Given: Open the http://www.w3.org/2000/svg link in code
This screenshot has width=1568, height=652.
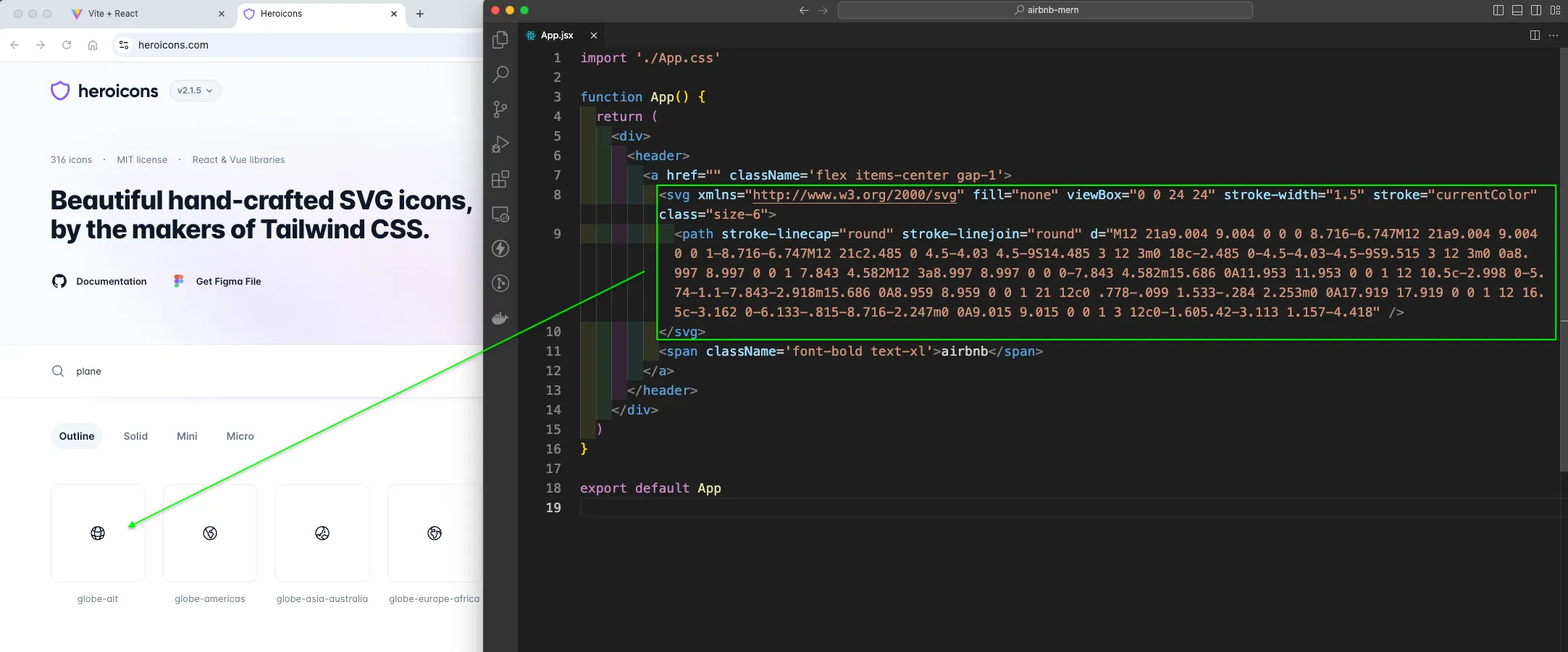Looking at the screenshot, I should pos(855,195).
